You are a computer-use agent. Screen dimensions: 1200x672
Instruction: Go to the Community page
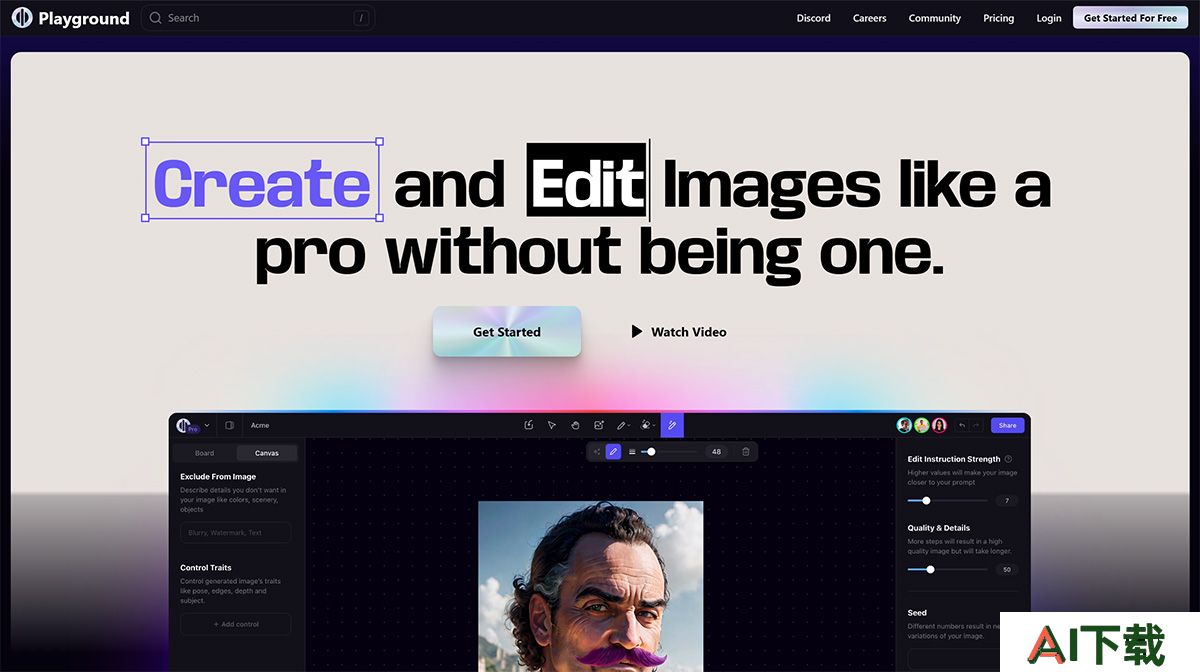pyautogui.click(x=935, y=18)
